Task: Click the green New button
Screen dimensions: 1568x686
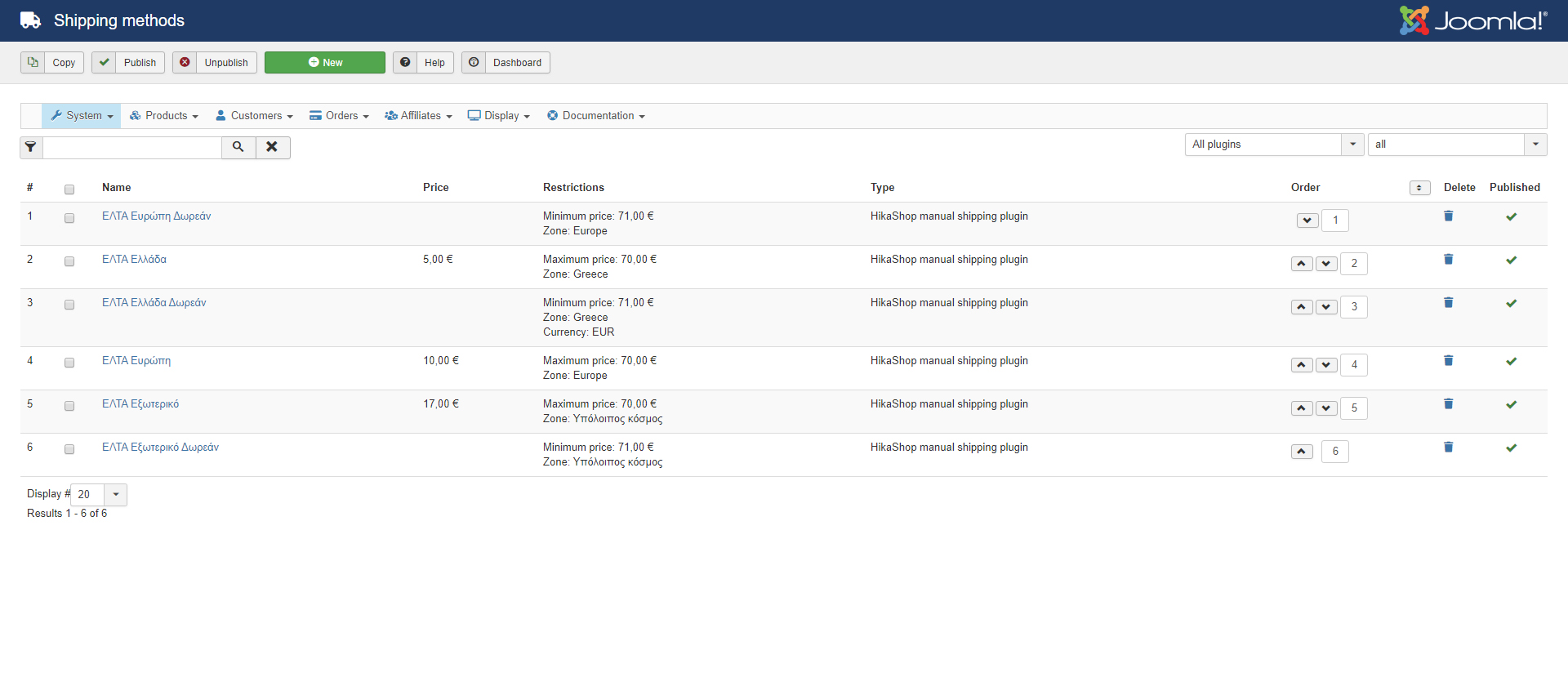Action: point(325,63)
